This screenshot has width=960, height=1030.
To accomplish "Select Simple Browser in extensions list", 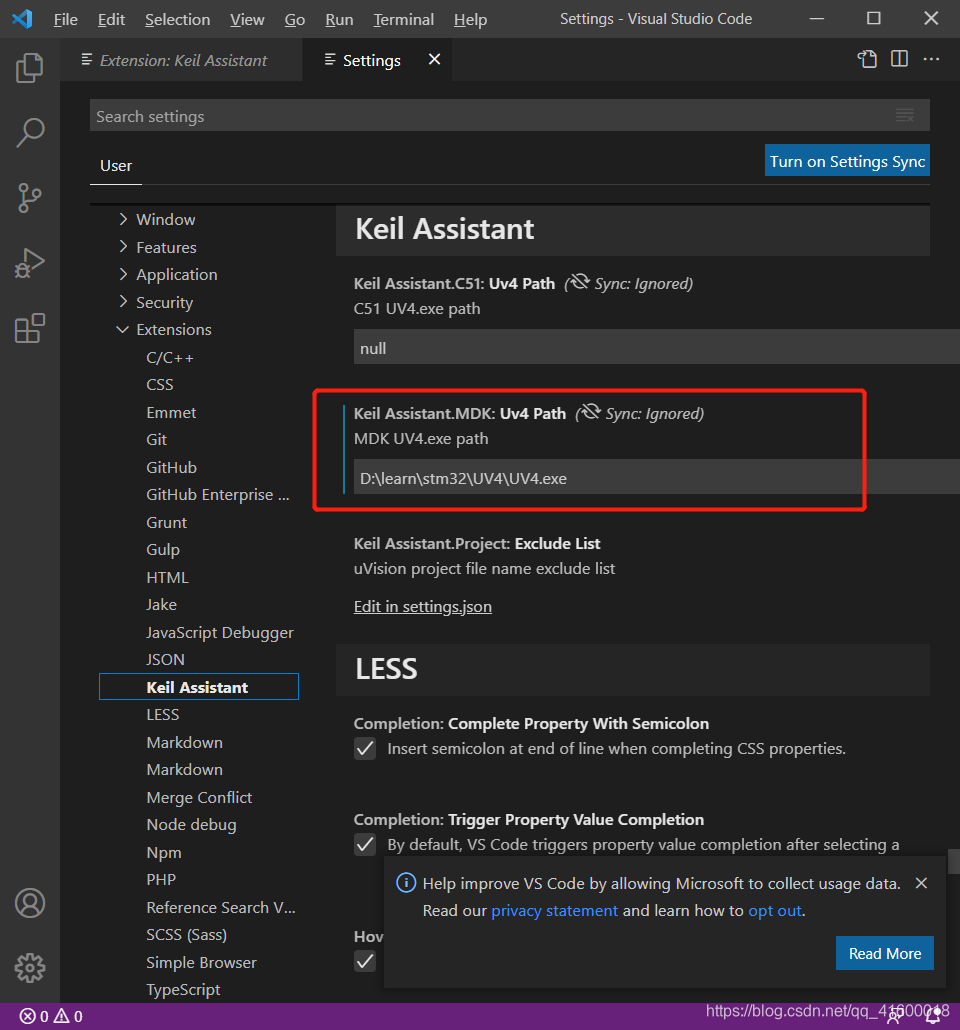I will [201, 962].
